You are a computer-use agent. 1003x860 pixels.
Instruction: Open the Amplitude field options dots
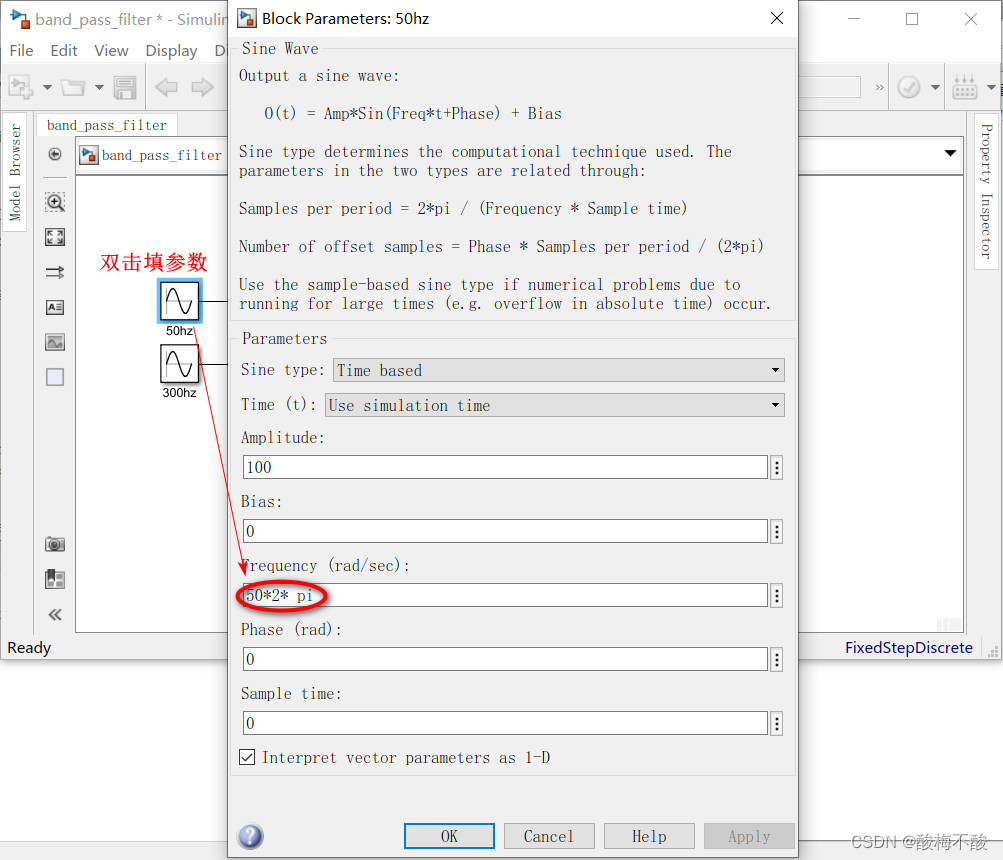pos(777,468)
